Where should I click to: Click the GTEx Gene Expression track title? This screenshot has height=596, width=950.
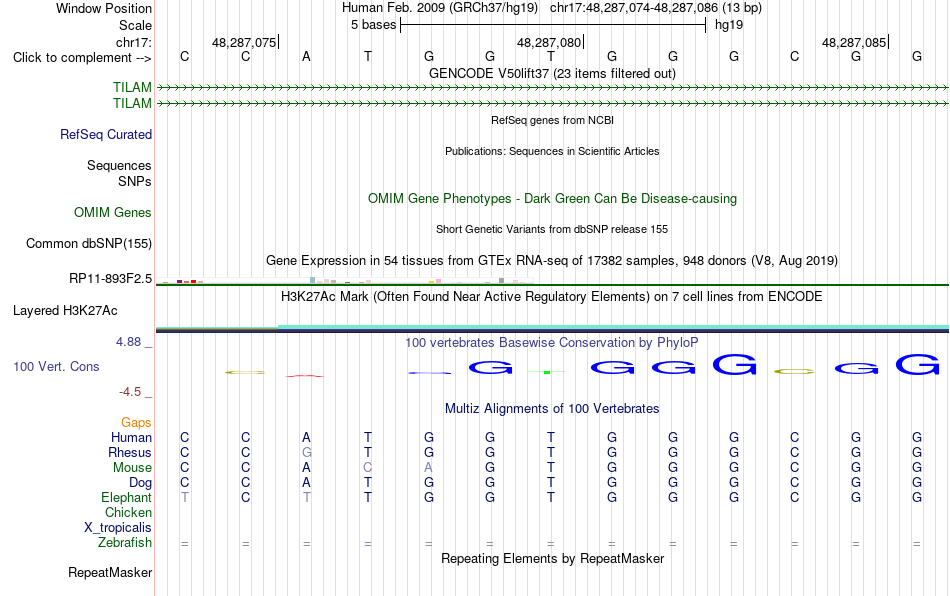click(x=552, y=260)
